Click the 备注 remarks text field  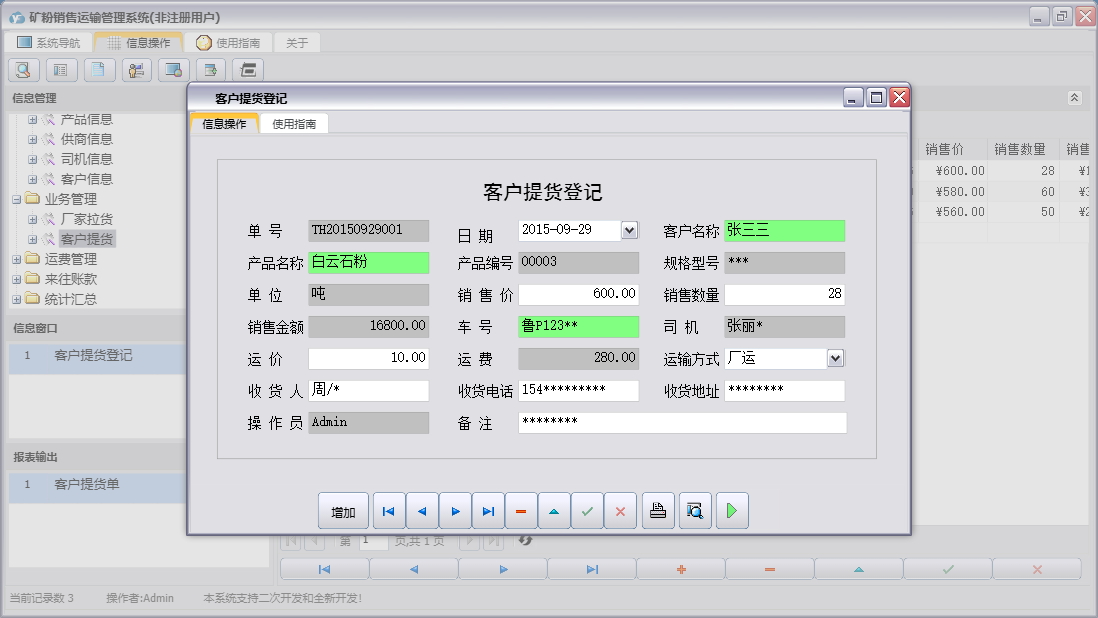tap(682, 422)
